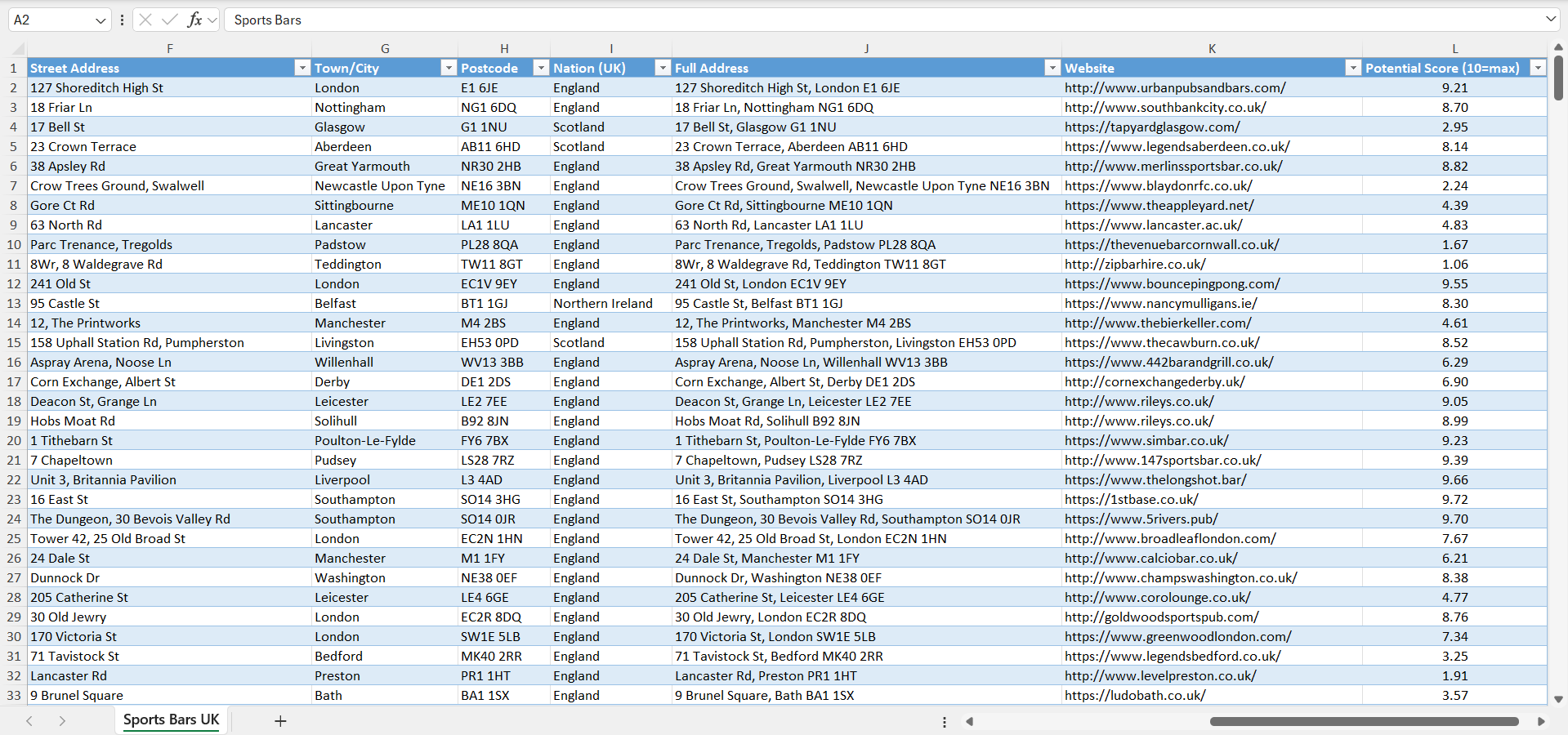The width and height of the screenshot is (1568, 735).
Task: Select cell 9 Brunel Square in column F
Action: coord(169,695)
